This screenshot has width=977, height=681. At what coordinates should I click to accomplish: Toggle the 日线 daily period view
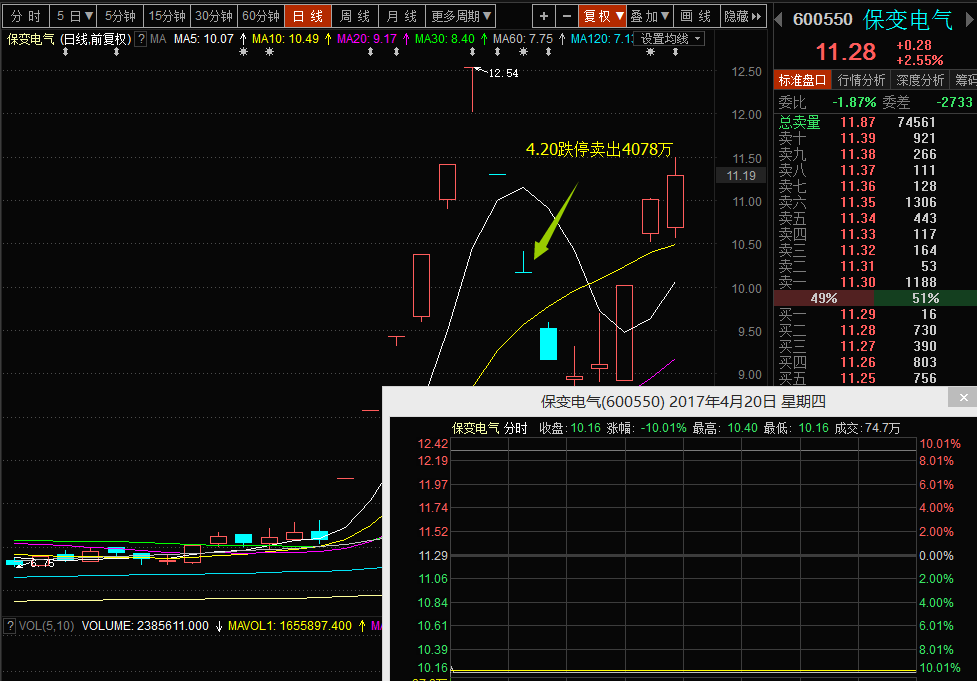pos(306,16)
